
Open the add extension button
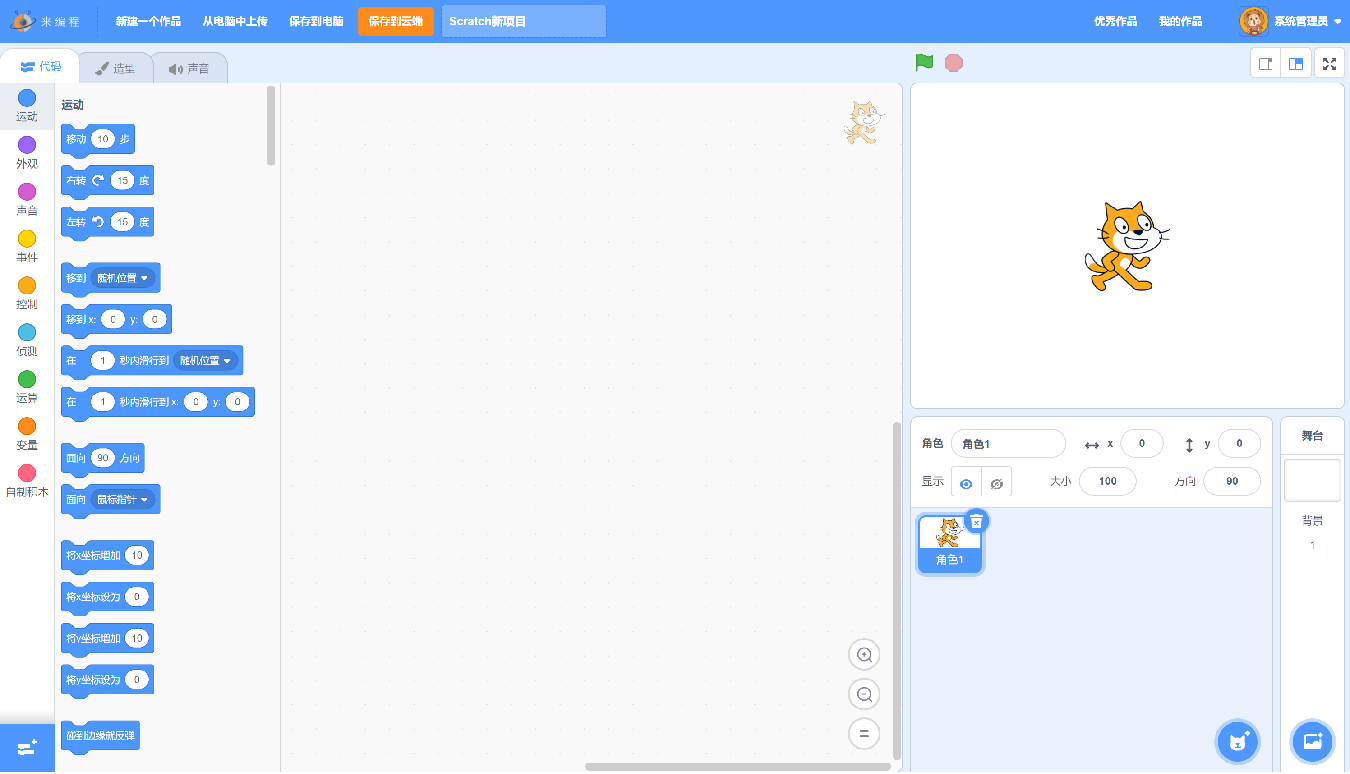27,748
